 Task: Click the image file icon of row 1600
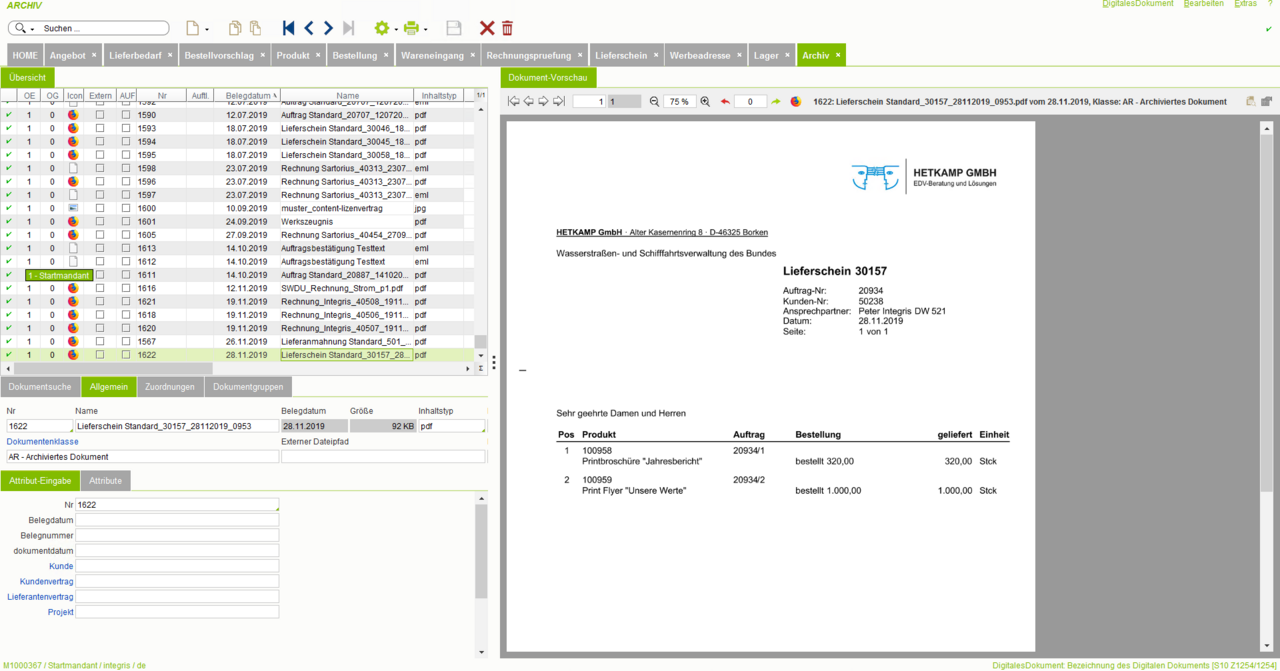(73, 208)
